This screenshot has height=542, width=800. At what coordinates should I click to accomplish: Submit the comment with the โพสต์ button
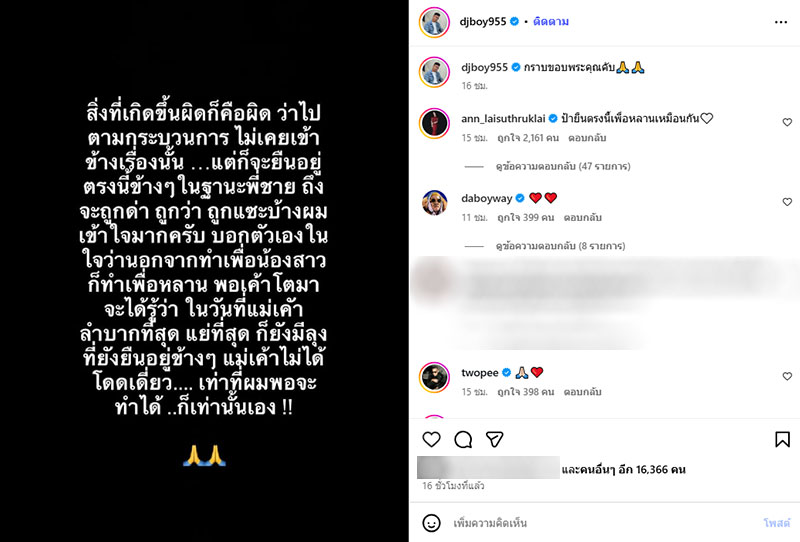click(x=777, y=523)
